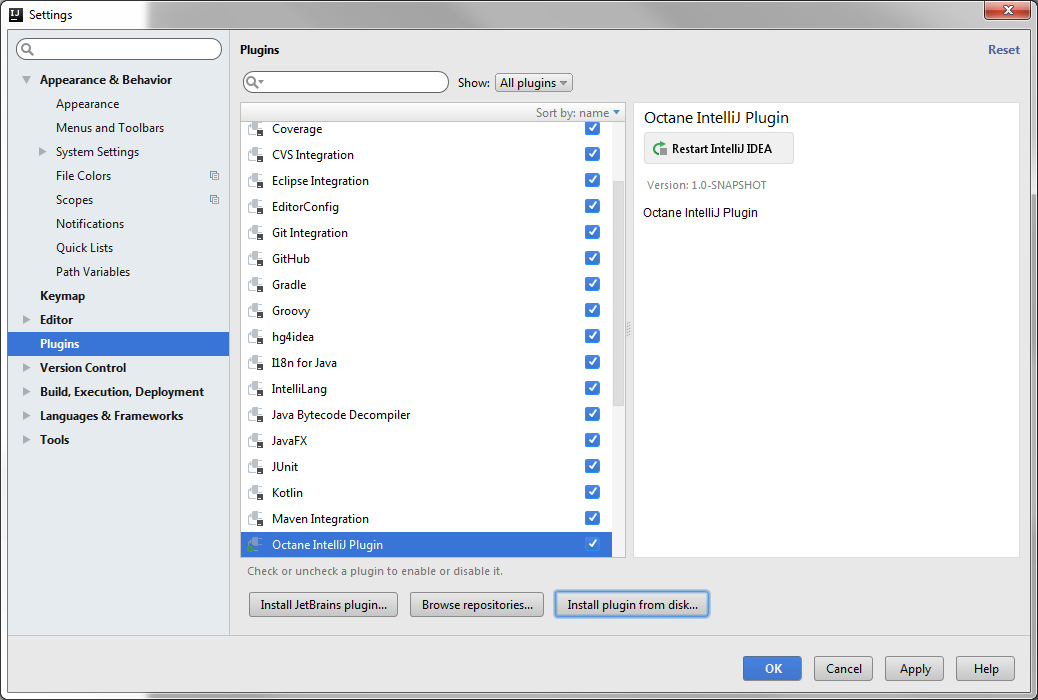Expand the System Settings tree node
Image resolution: width=1038 pixels, height=700 pixels.
click(43, 152)
